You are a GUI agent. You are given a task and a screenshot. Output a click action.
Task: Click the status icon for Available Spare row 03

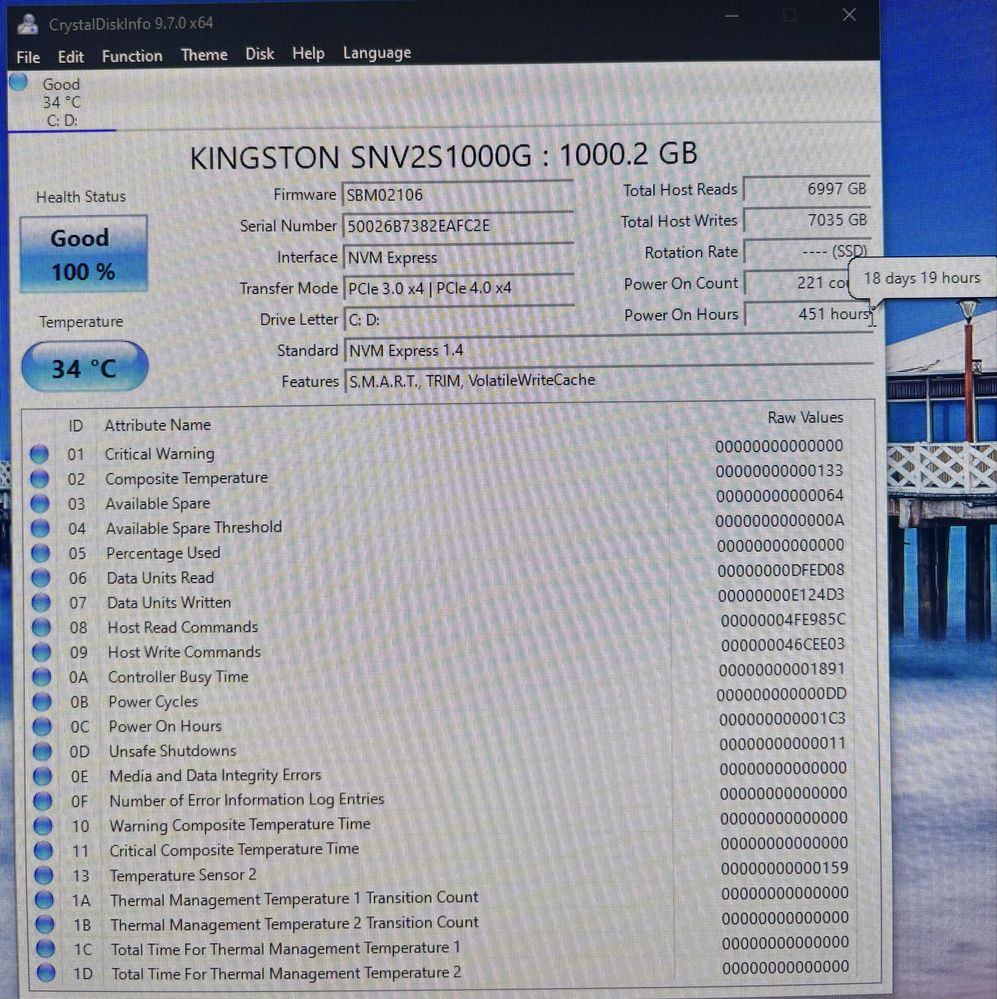point(40,503)
